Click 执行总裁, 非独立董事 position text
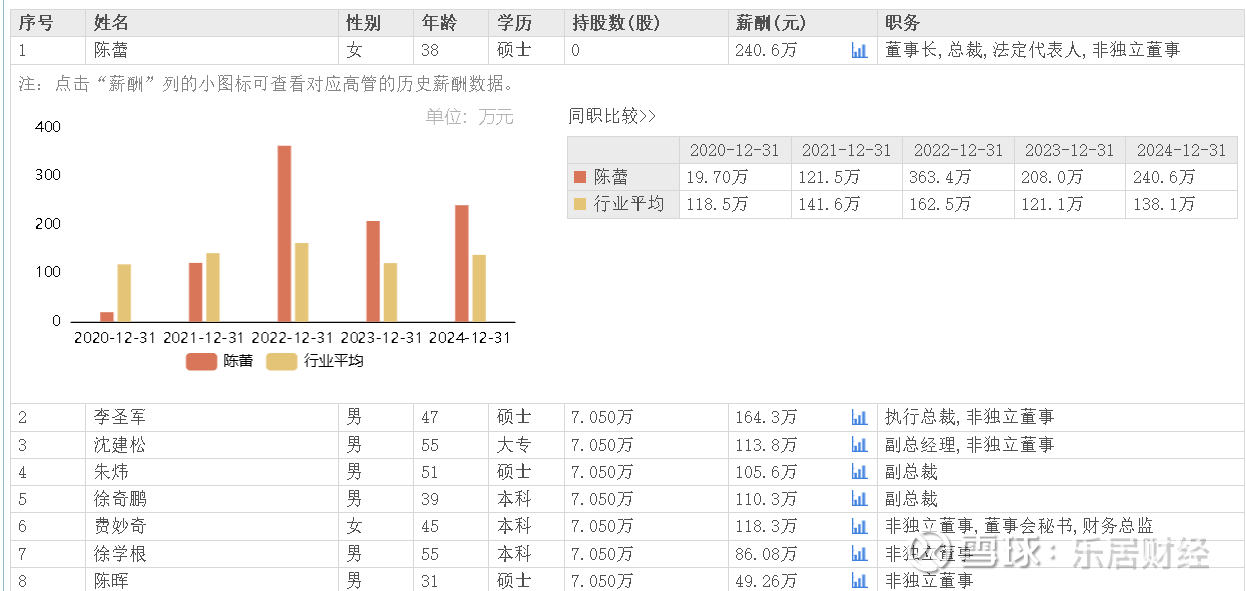The image size is (1246, 591). (x=969, y=417)
